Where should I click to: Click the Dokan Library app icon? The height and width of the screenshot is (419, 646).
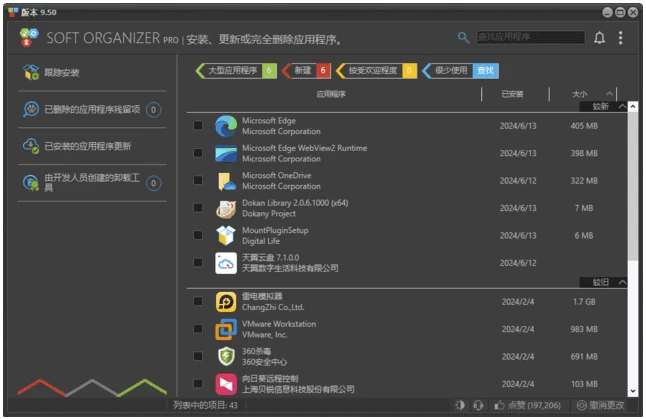[226, 209]
